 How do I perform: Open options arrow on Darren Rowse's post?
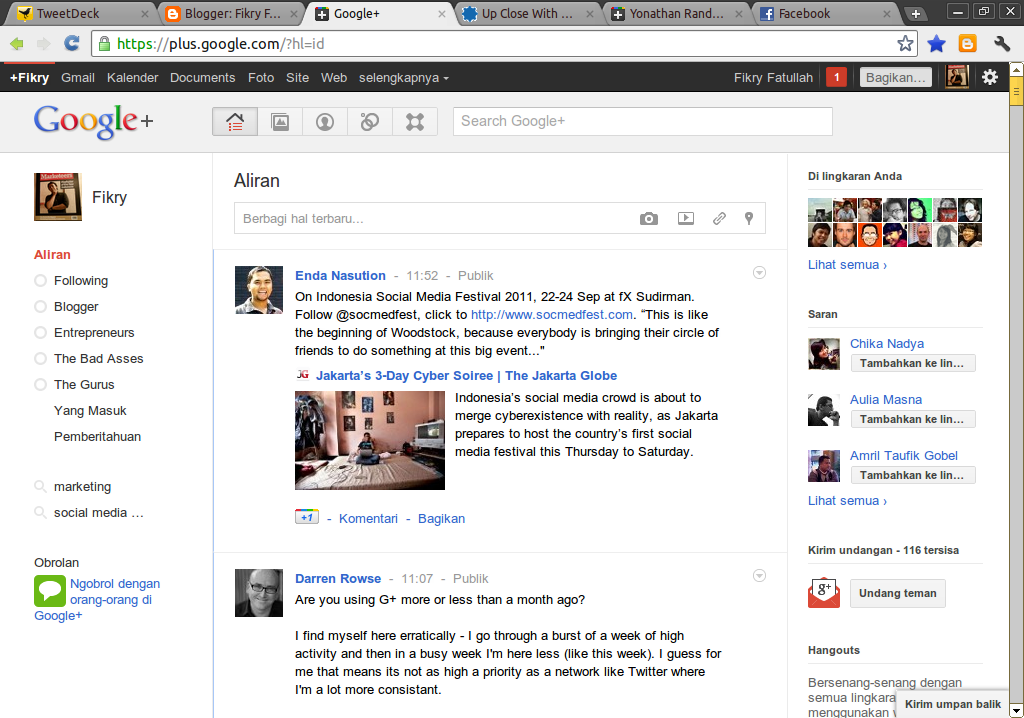[759, 576]
